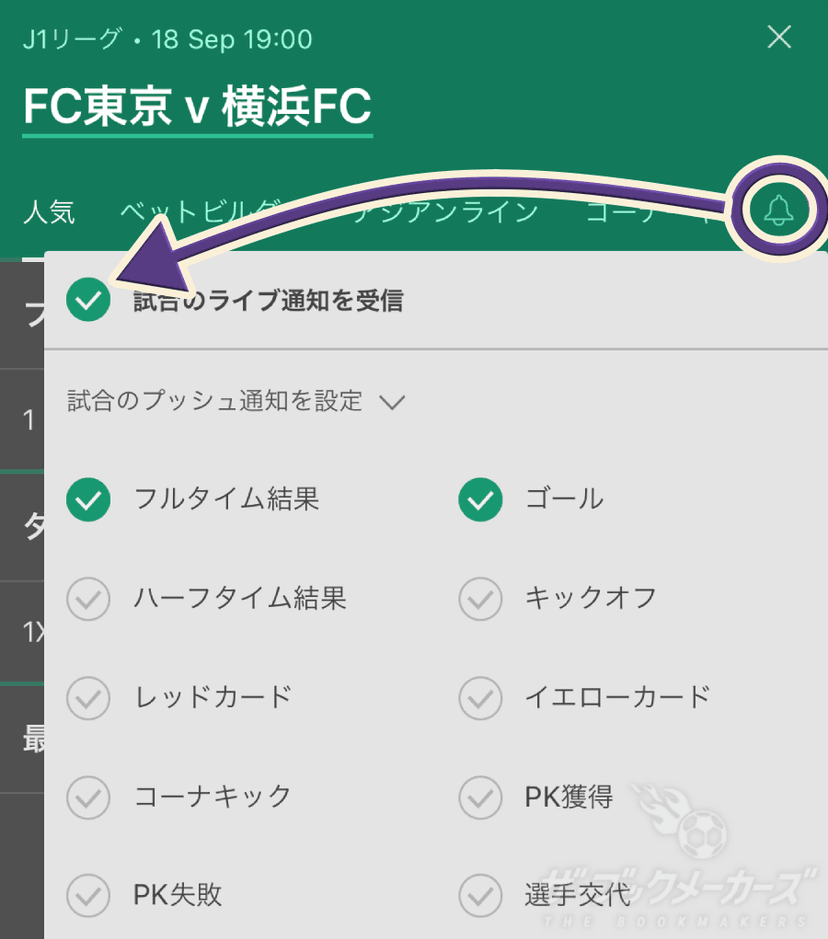Enable レッドカード notification
This screenshot has height=939, width=828.
click(88, 698)
